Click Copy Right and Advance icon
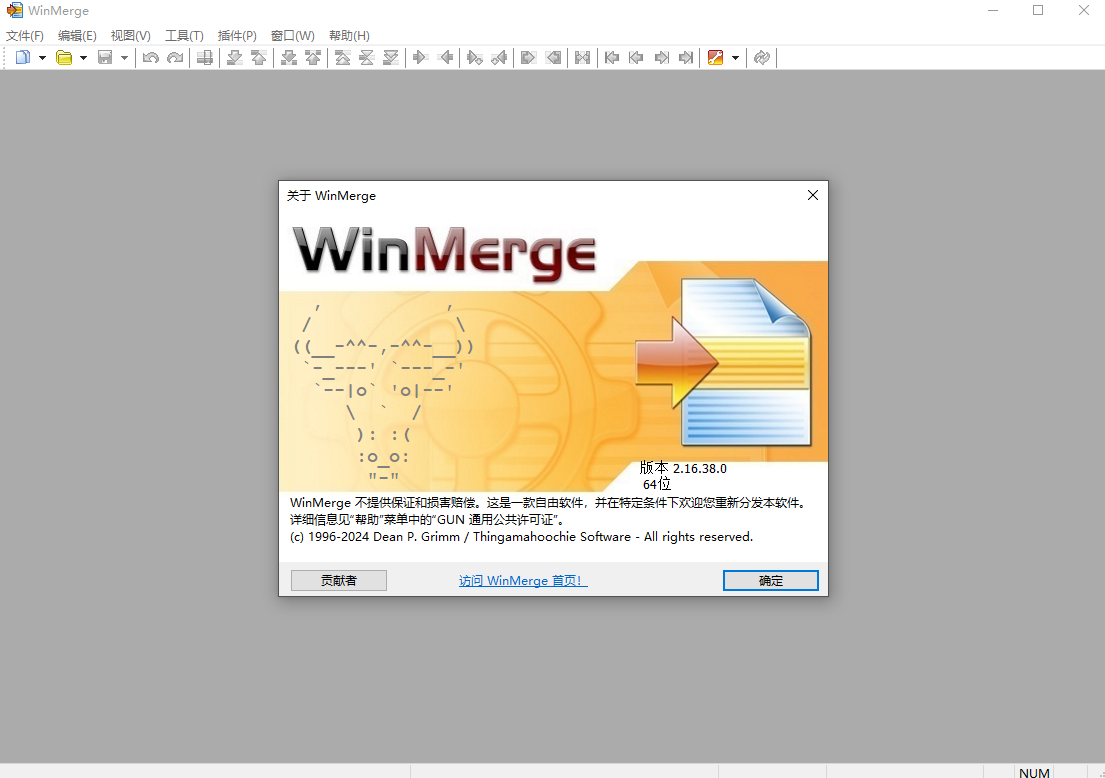 [474, 58]
